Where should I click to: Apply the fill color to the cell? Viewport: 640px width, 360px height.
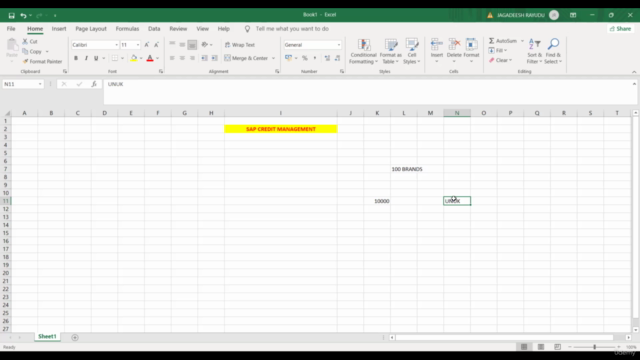[133, 58]
